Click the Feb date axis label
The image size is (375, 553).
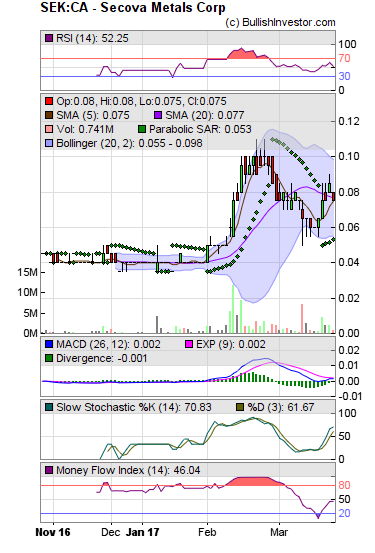[x=207, y=532]
